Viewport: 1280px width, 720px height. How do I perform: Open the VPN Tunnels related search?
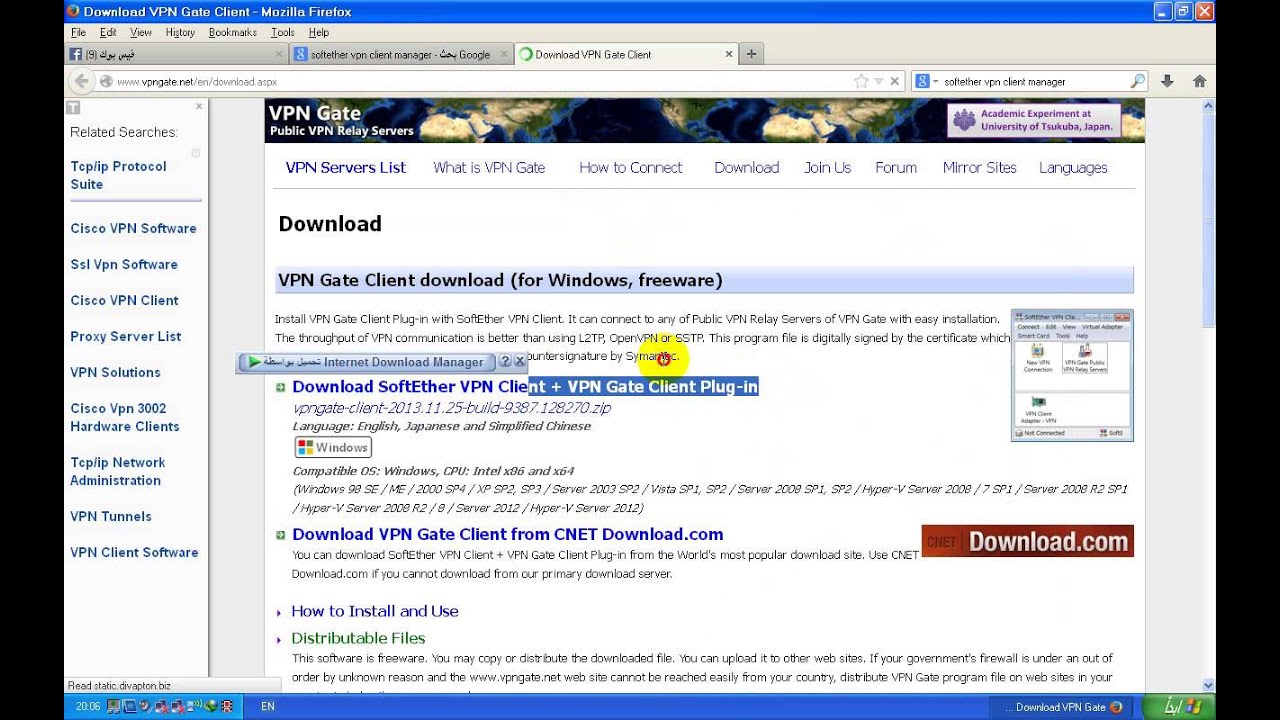coord(111,516)
